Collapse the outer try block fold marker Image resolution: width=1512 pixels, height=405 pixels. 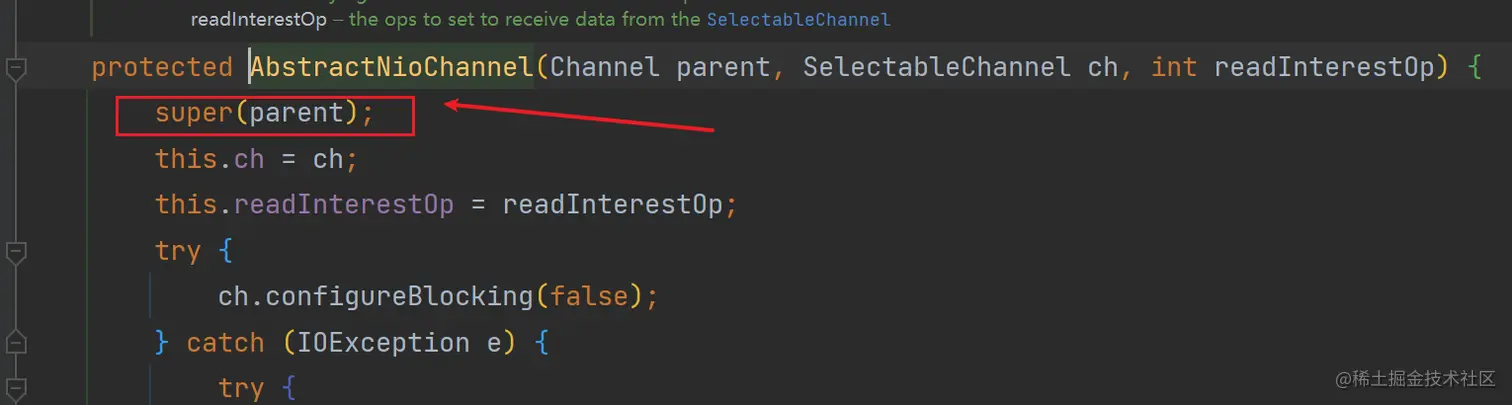[x=15, y=251]
